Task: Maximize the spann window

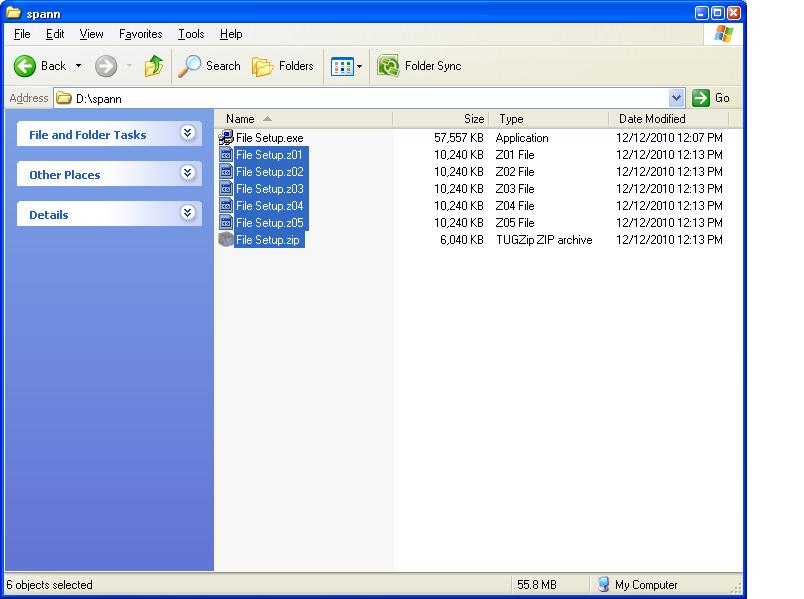Action: [x=718, y=13]
